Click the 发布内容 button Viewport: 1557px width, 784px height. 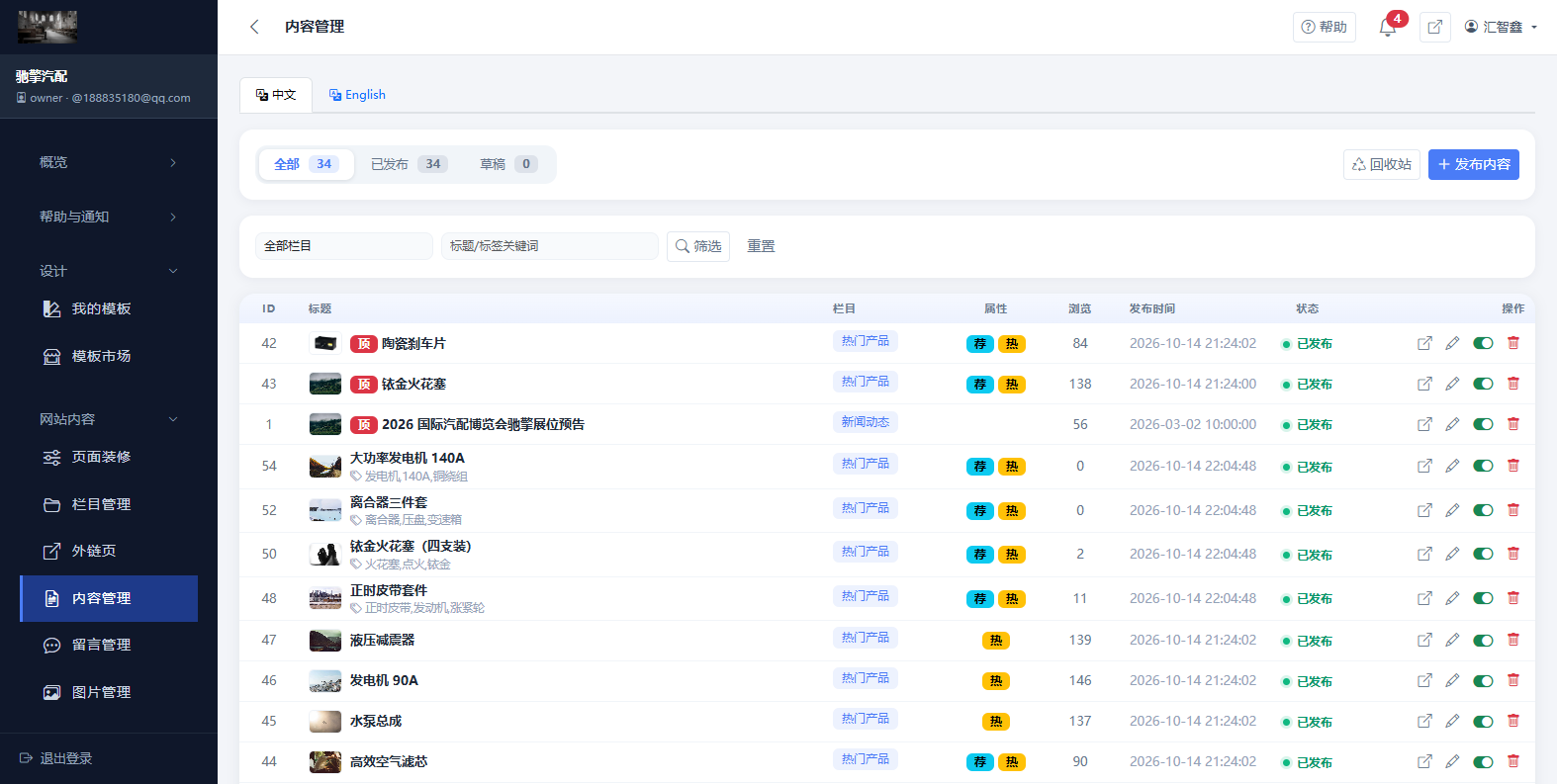point(1474,164)
